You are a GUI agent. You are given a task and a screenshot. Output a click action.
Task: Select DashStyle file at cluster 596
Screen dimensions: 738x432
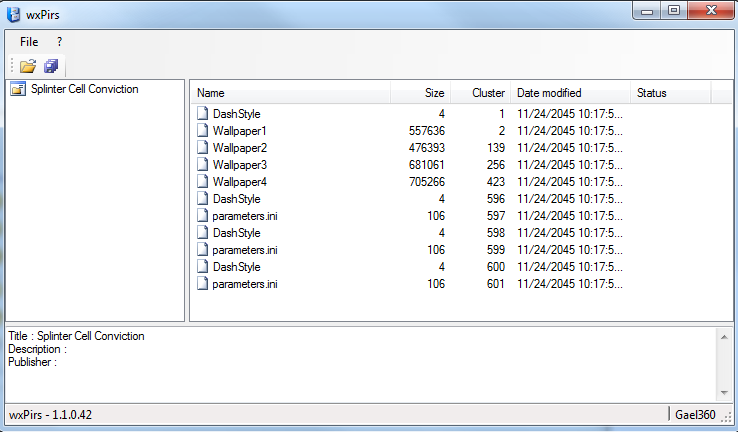(237, 199)
